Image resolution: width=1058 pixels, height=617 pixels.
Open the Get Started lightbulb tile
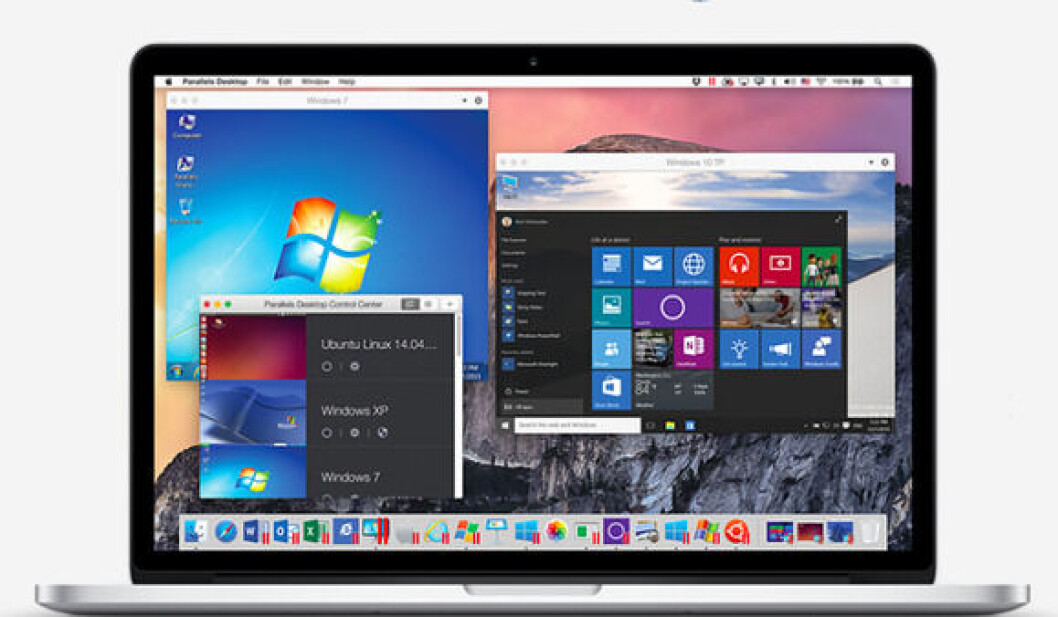pos(739,349)
